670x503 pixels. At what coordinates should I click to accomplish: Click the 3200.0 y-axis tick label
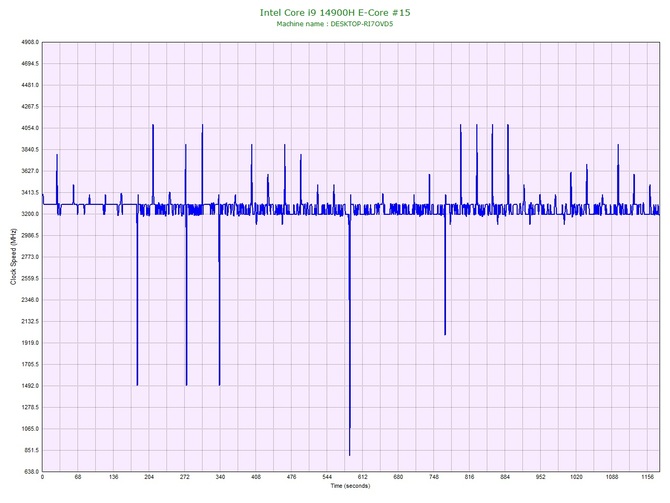point(30,214)
